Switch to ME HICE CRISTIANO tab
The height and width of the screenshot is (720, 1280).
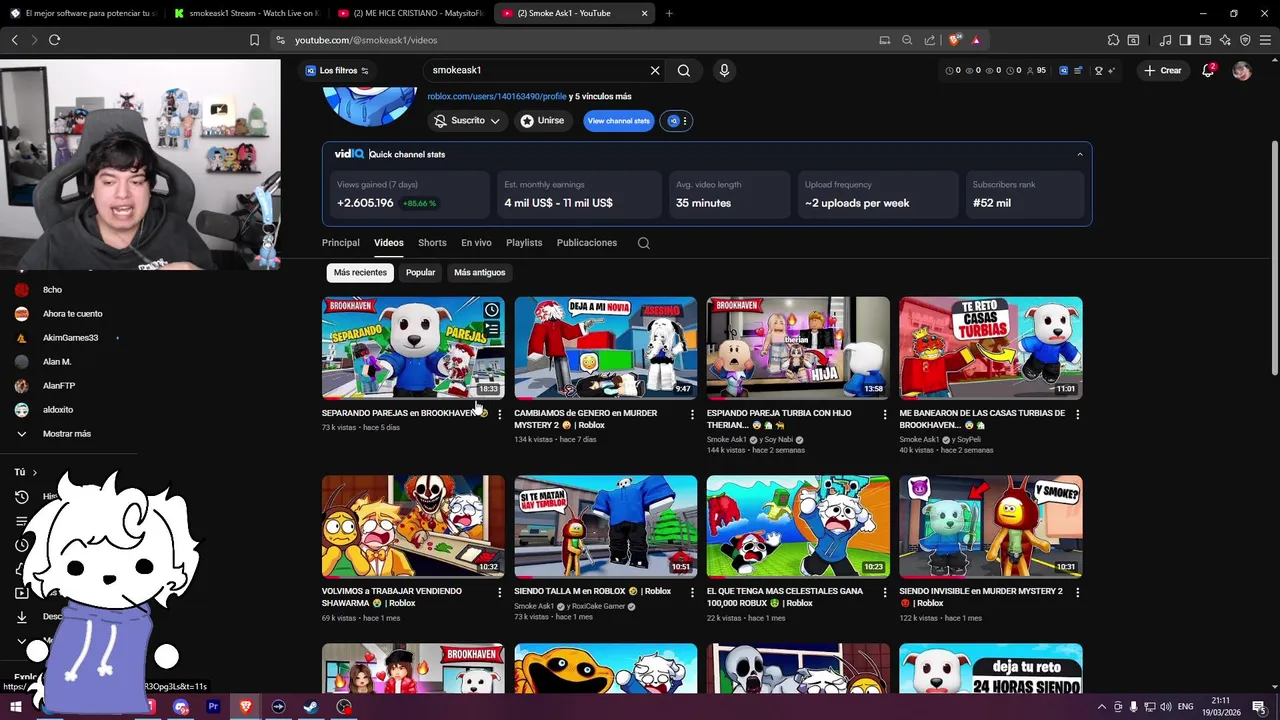[x=410, y=13]
